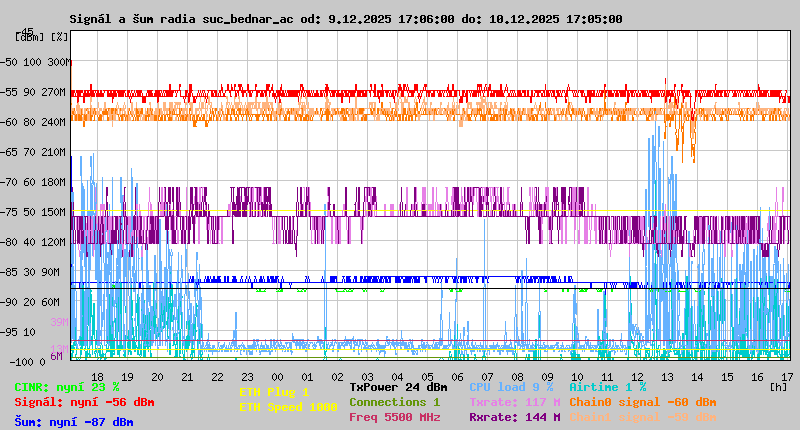800x430 pixels.
Task: Click the '-75' dBm y-axis label
Action: [x=9, y=212]
